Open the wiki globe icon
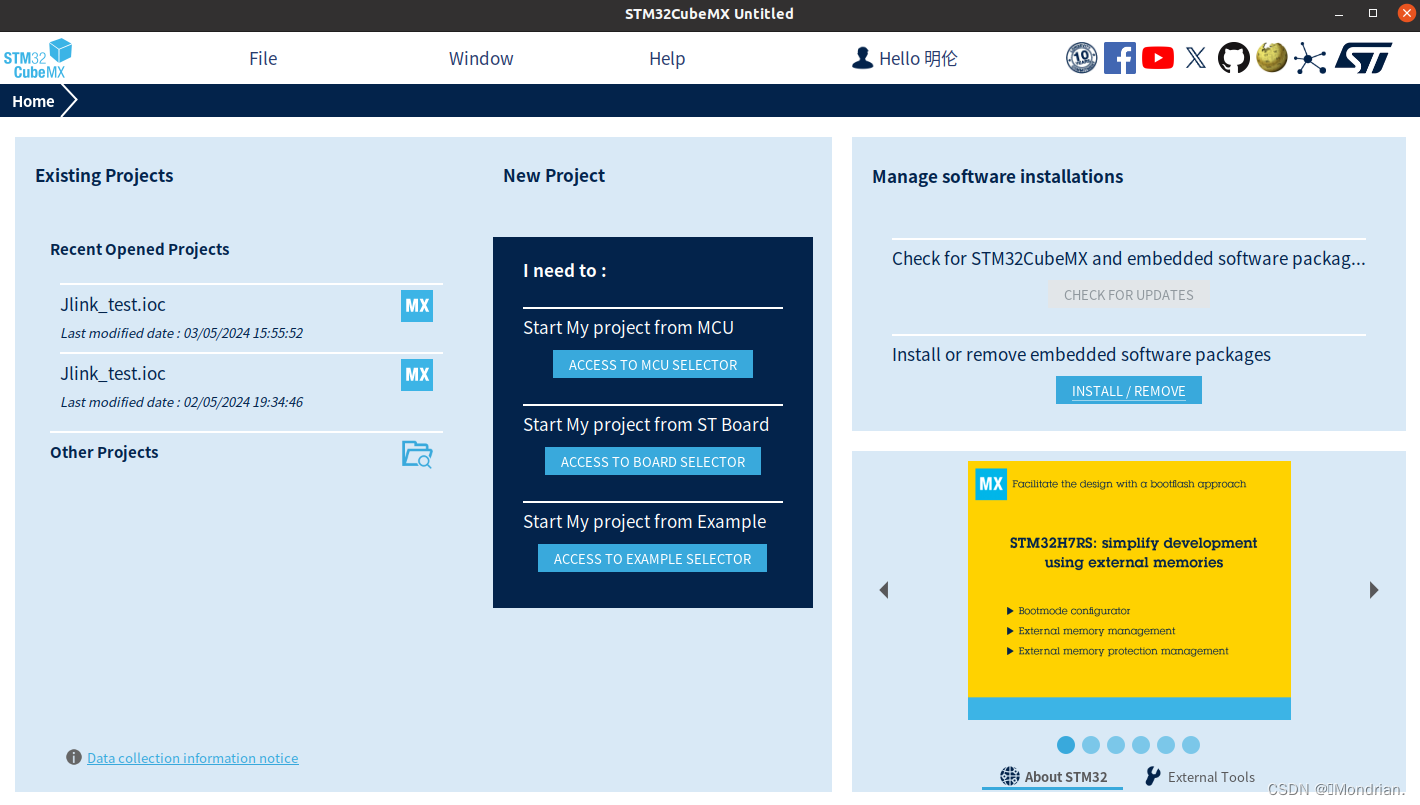 (1272, 58)
